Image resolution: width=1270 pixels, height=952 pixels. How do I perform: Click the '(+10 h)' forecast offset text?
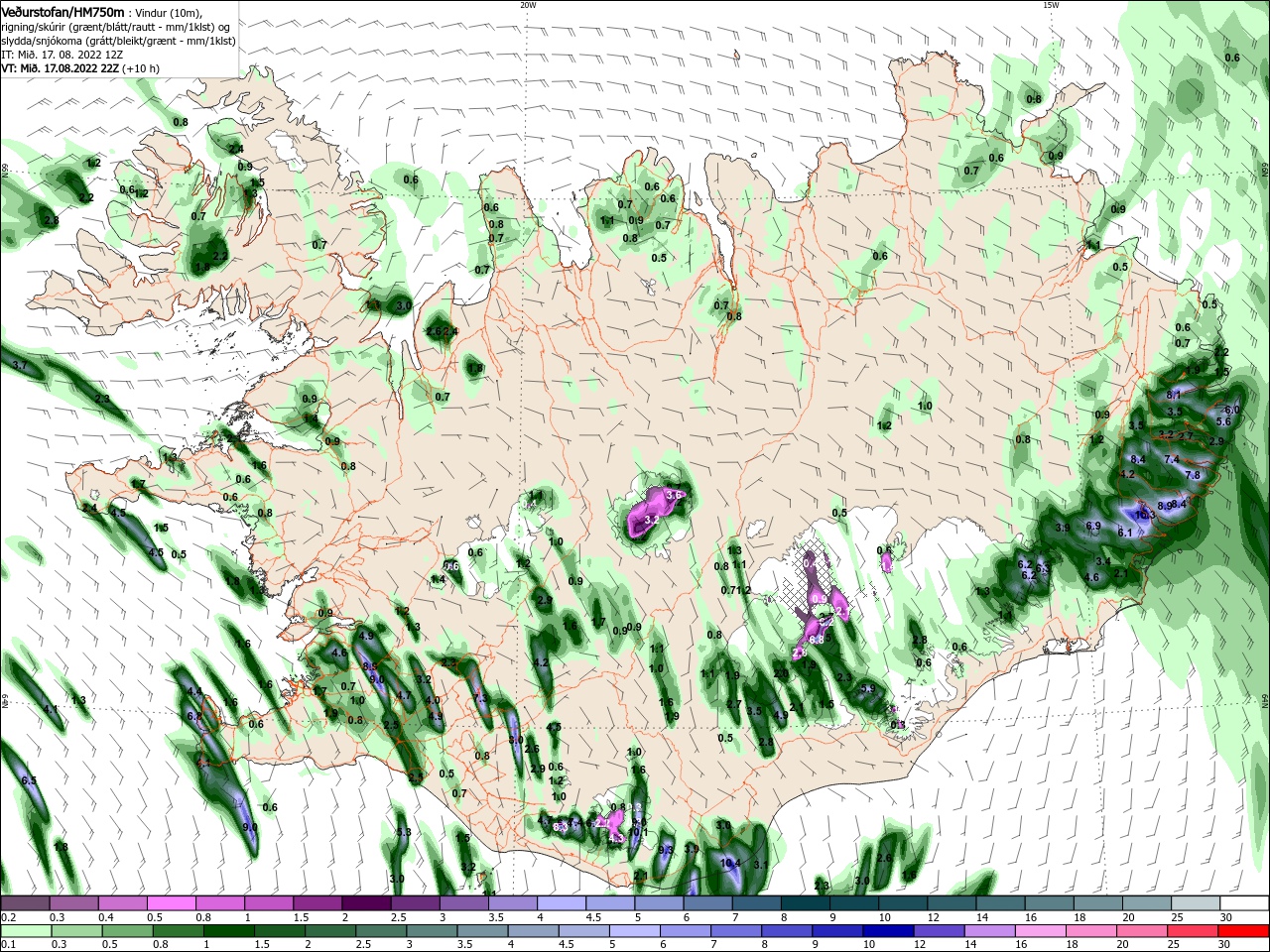[141, 68]
